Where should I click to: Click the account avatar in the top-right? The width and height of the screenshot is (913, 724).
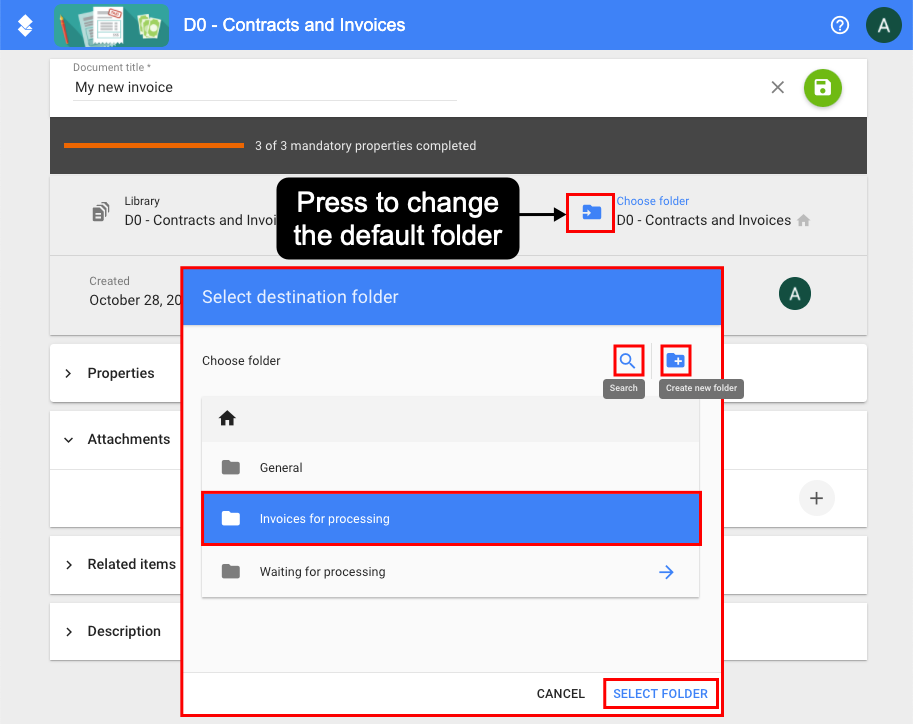[883, 25]
